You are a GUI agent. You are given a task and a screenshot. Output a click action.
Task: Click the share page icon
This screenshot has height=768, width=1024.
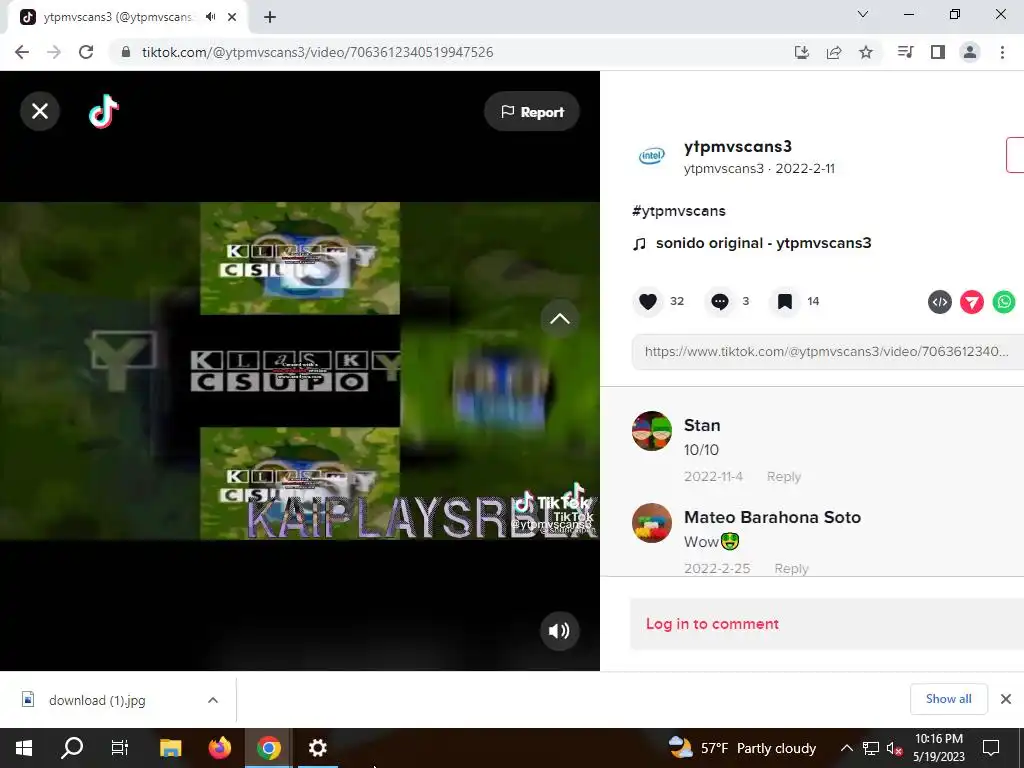pos(834,52)
